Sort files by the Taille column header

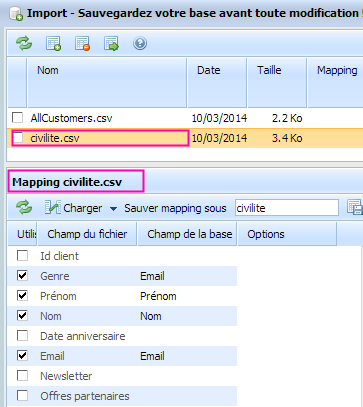pyautogui.click(x=277, y=83)
